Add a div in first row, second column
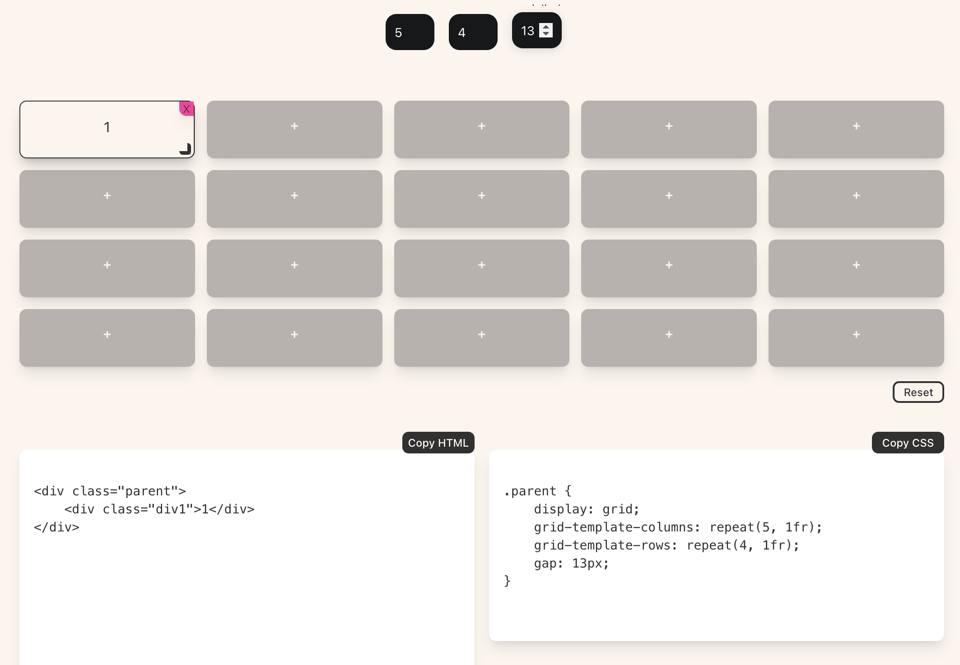The height and width of the screenshot is (665, 960). tap(294, 128)
